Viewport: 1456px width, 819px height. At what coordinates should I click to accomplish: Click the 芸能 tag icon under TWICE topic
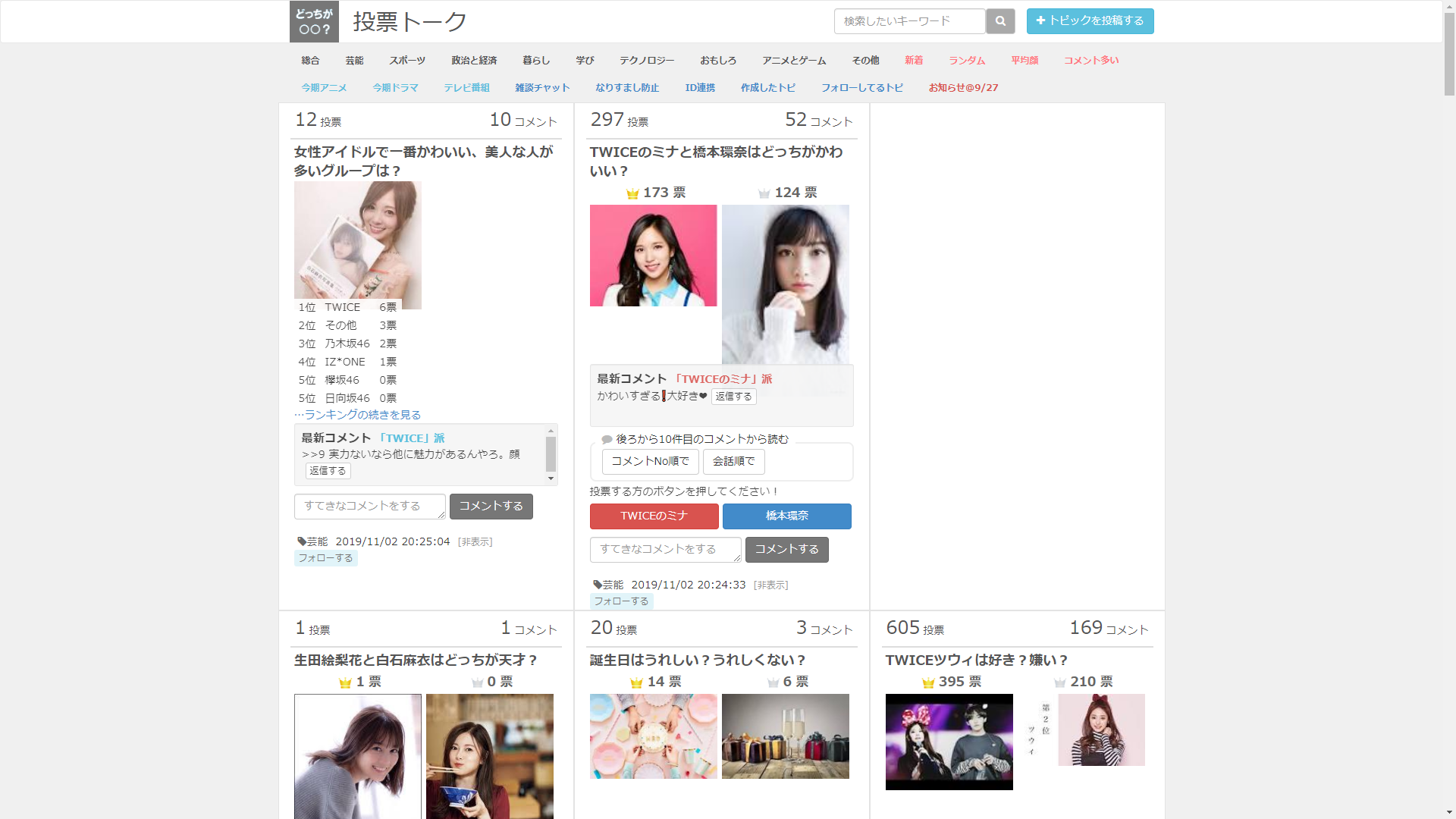pos(598,585)
